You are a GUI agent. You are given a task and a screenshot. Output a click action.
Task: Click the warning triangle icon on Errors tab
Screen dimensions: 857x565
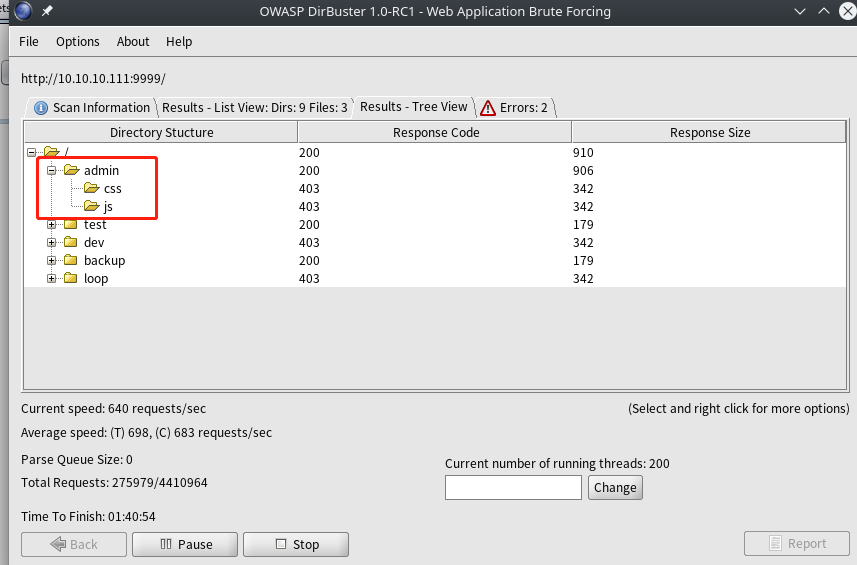pyautogui.click(x=488, y=108)
